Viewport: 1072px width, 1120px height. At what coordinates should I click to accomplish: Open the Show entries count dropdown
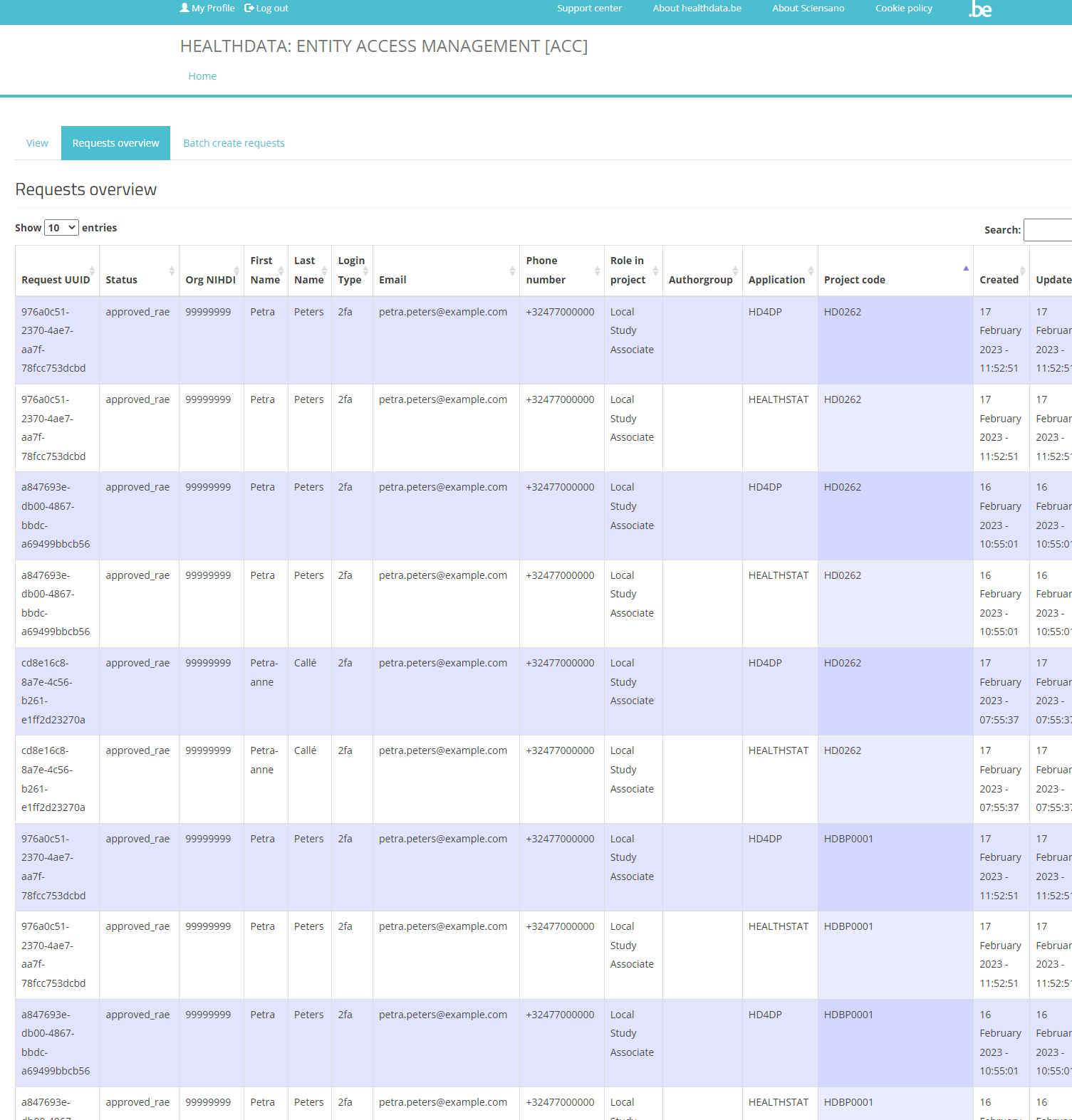[x=61, y=228]
